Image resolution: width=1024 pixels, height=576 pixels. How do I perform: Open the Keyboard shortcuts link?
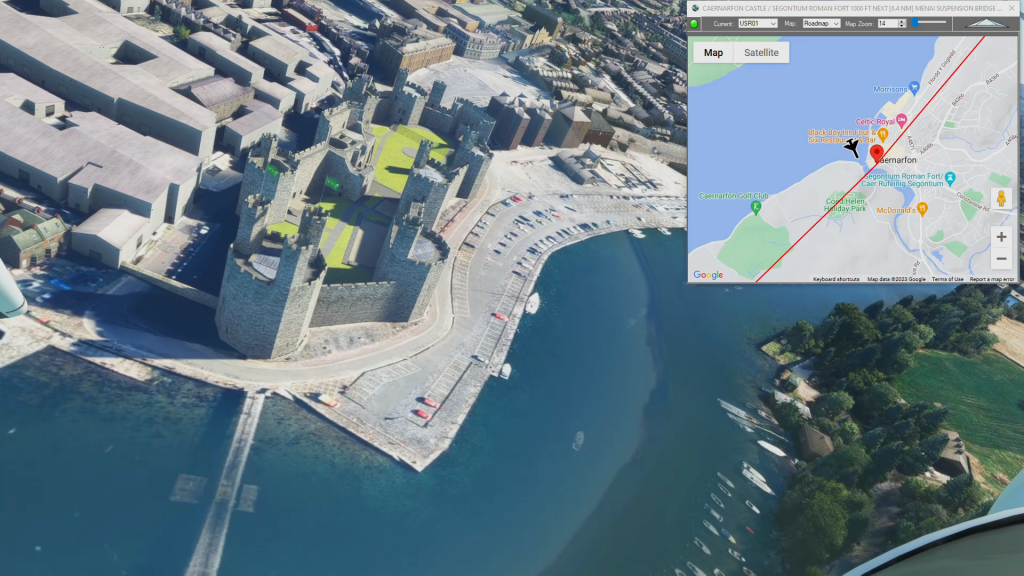[836, 279]
